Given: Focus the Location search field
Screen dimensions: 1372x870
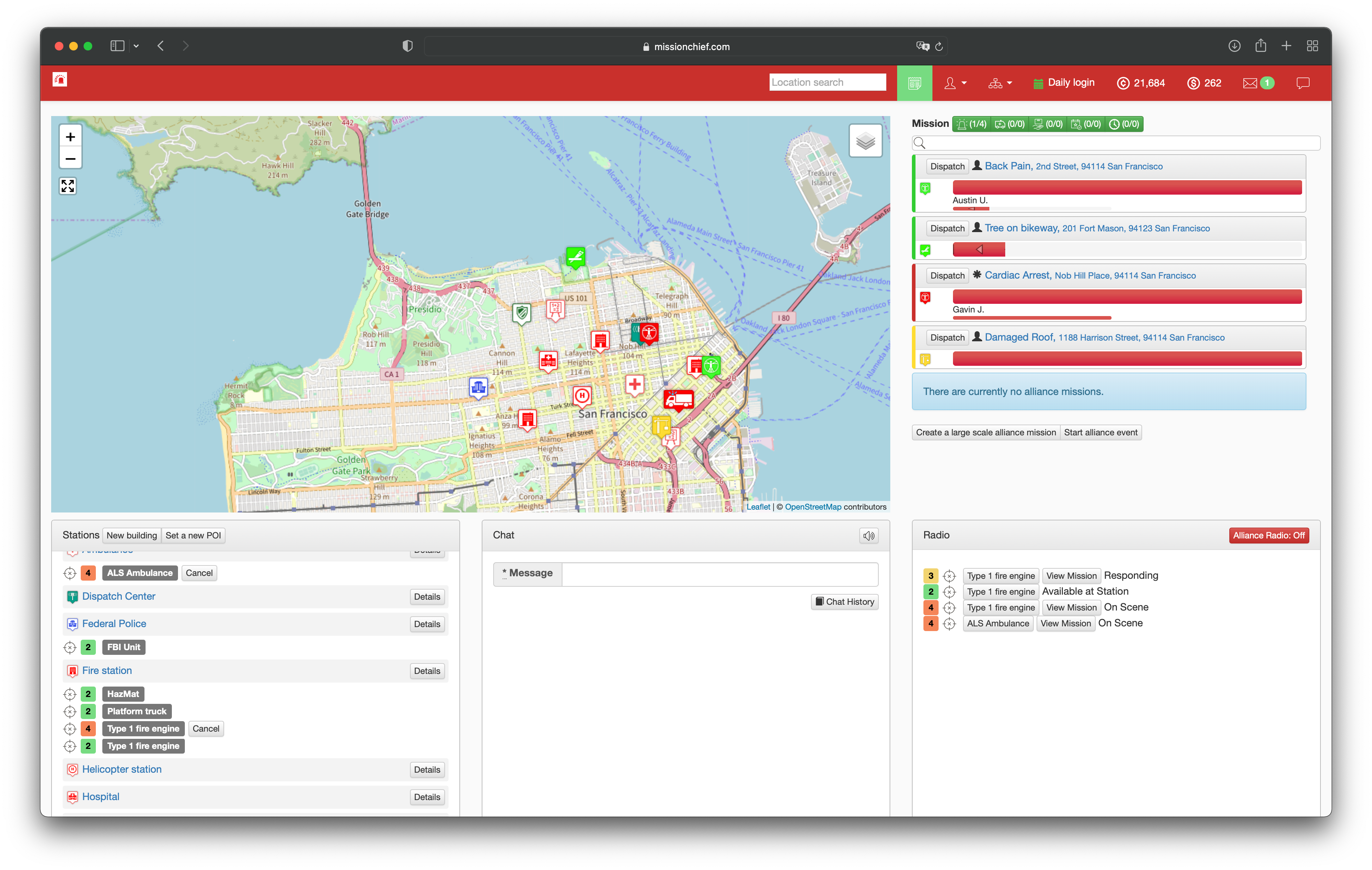Looking at the screenshot, I should (827, 82).
